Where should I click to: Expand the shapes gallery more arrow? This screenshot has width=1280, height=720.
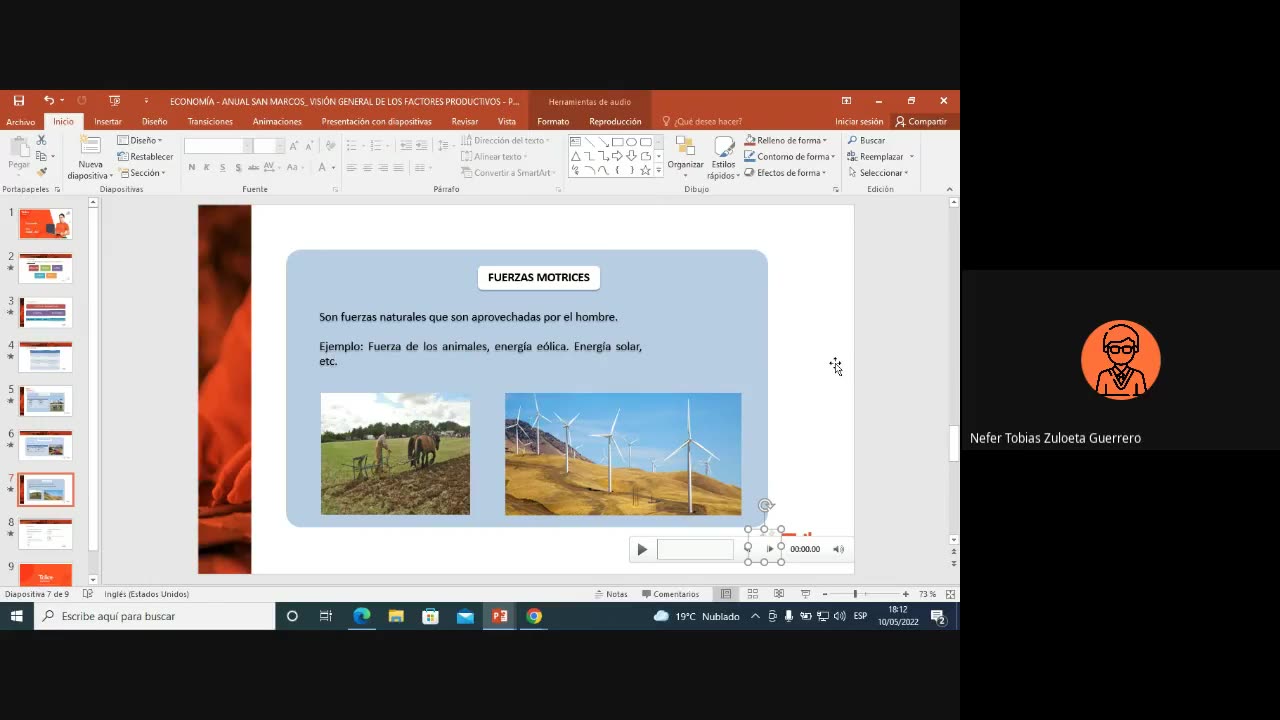click(x=658, y=171)
